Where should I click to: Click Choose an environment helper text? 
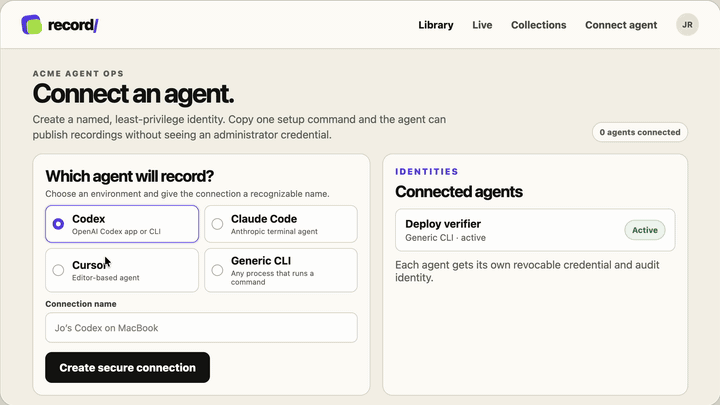[x=187, y=194]
